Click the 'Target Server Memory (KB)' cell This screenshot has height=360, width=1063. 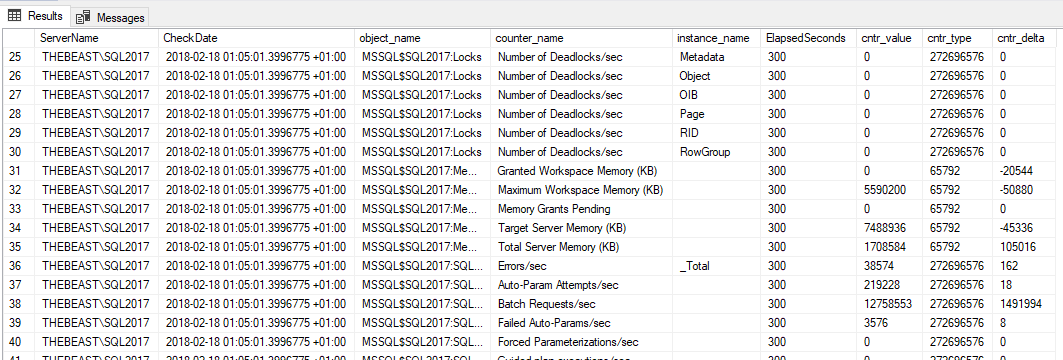pyautogui.click(x=582, y=228)
